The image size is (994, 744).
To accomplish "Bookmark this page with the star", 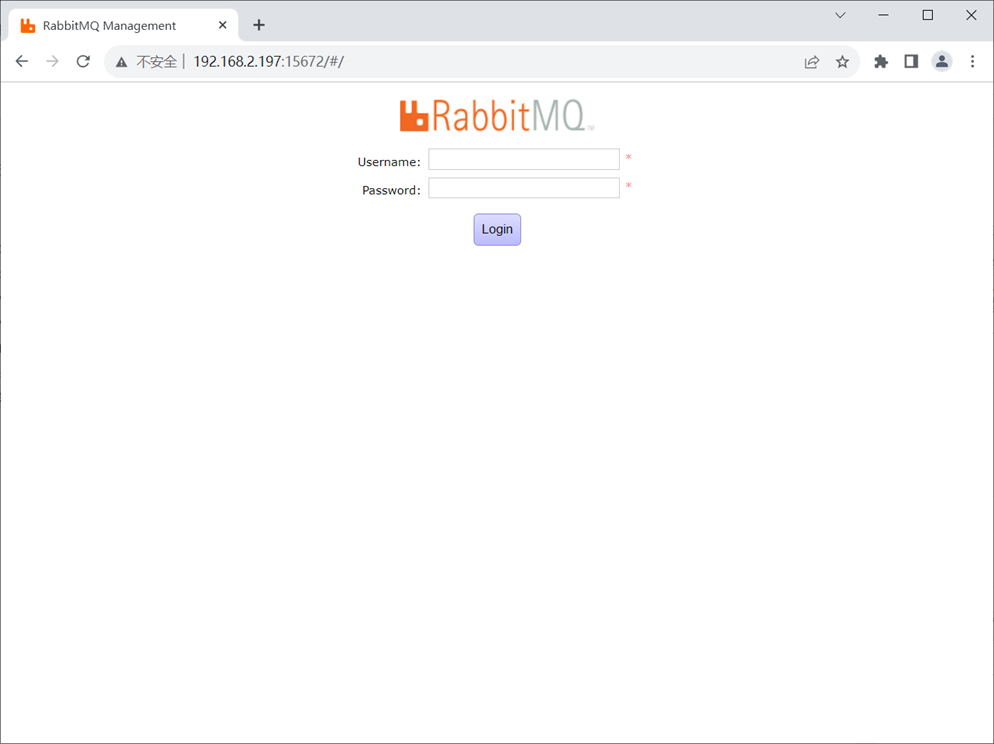I will [842, 61].
